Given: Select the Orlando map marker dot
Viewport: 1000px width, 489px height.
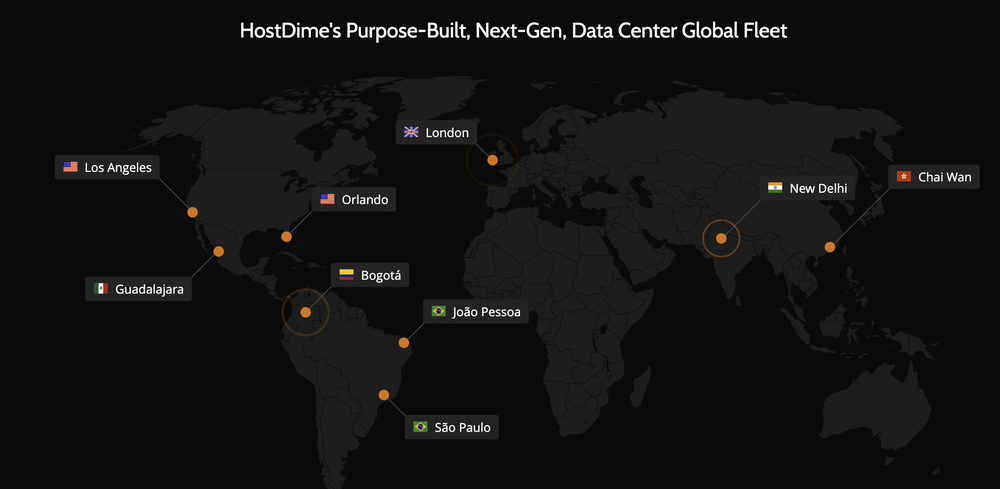Looking at the screenshot, I should (286, 237).
